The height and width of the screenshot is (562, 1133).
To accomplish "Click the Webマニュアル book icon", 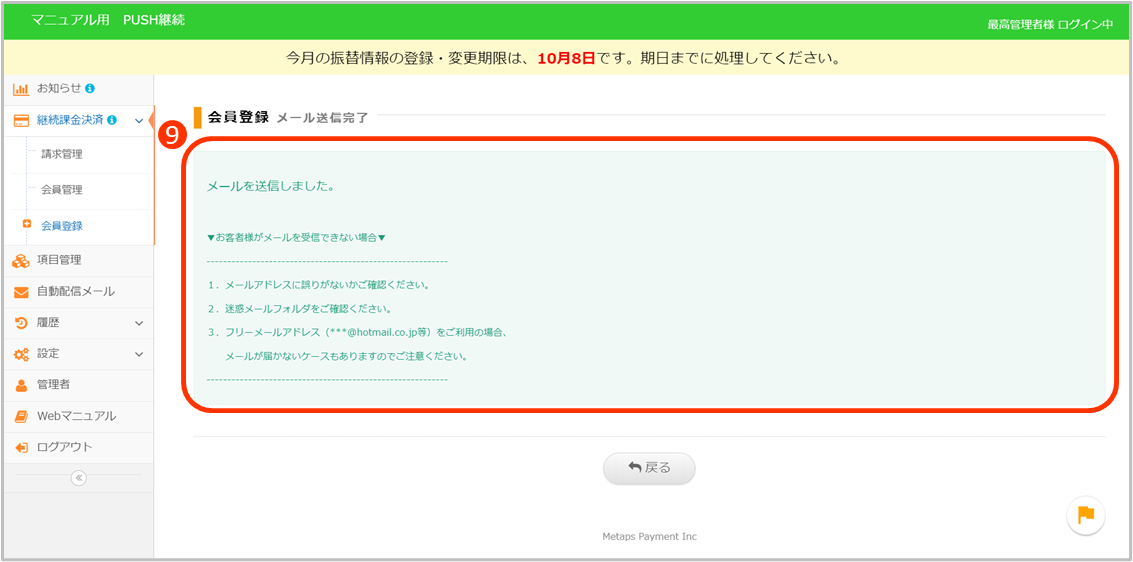I will (20, 416).
